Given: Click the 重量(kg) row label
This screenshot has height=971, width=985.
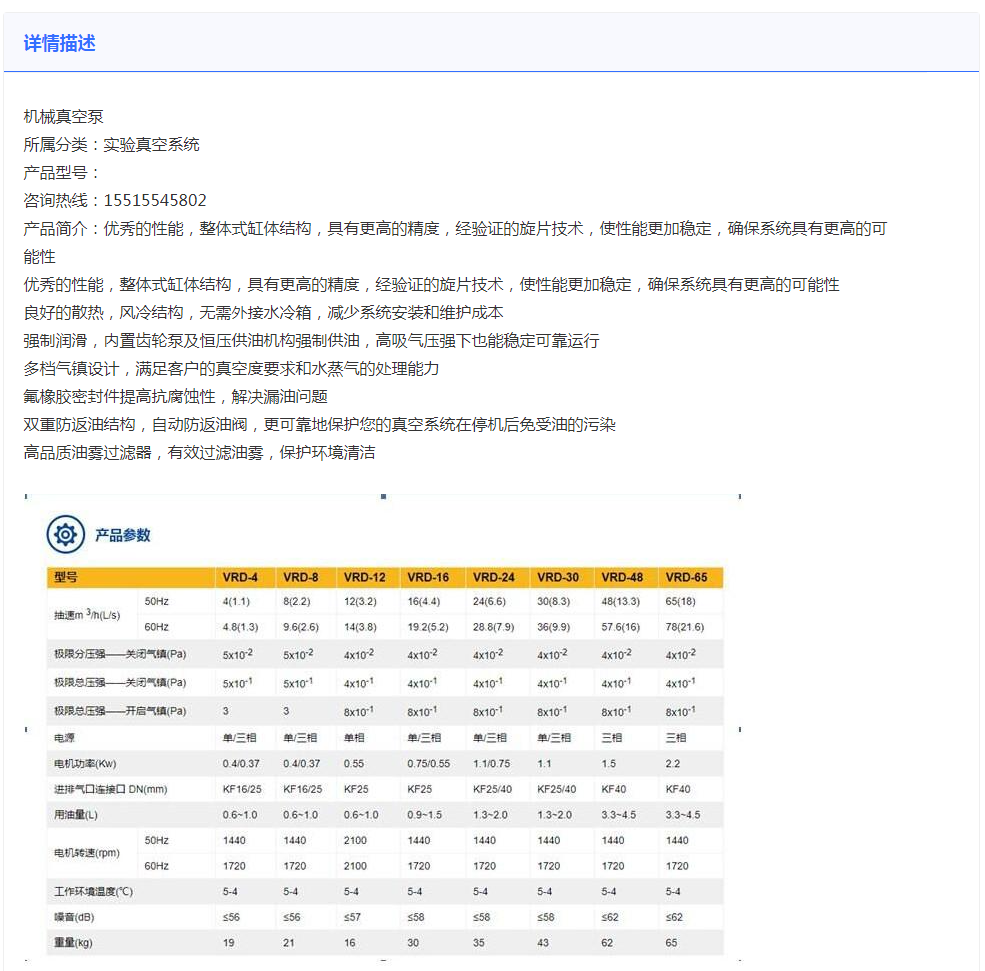Looking at the screenshot, I should pyautogui.click(x=74, y=943).
